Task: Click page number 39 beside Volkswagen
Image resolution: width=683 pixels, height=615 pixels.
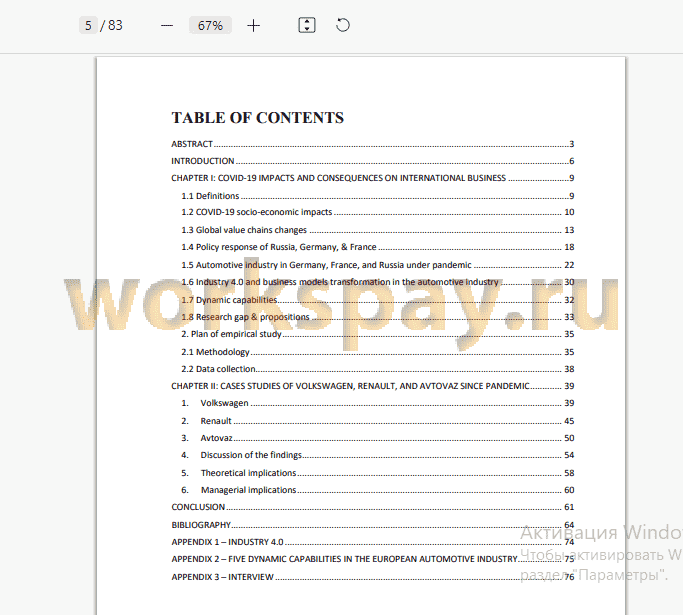Action: point(569,403)
